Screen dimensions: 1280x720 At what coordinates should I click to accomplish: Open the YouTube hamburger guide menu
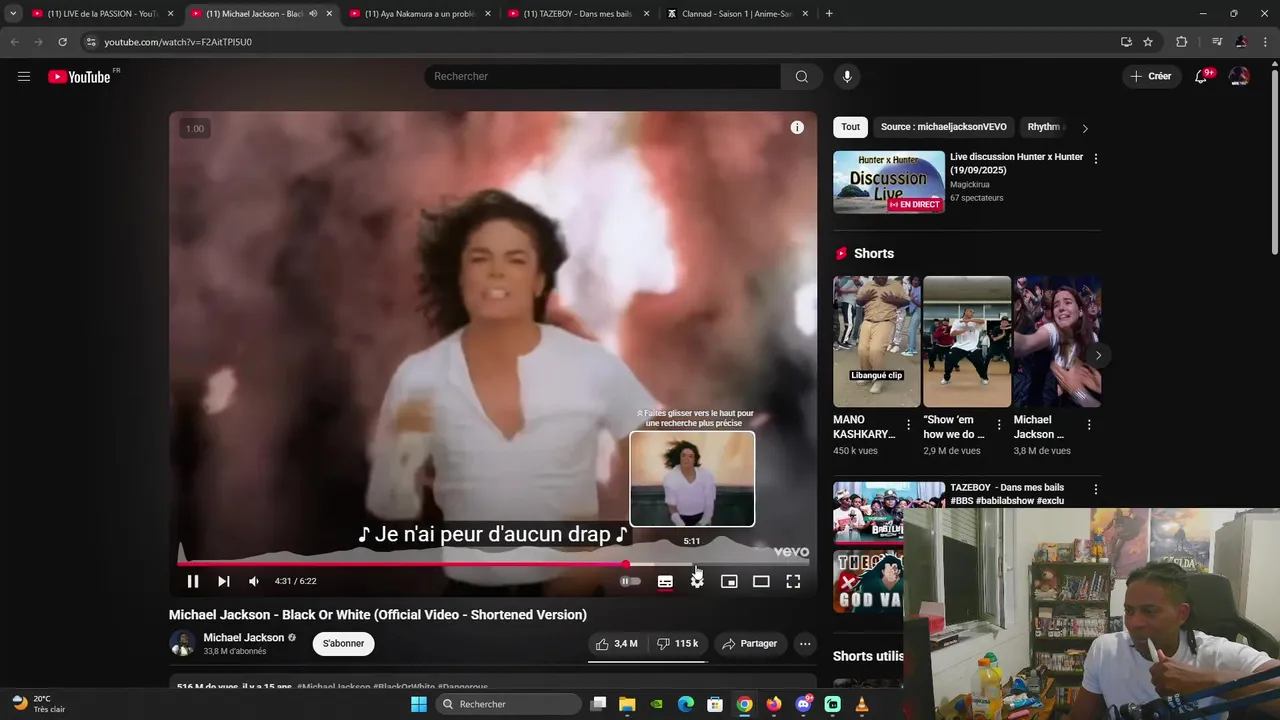coord(24,76)
